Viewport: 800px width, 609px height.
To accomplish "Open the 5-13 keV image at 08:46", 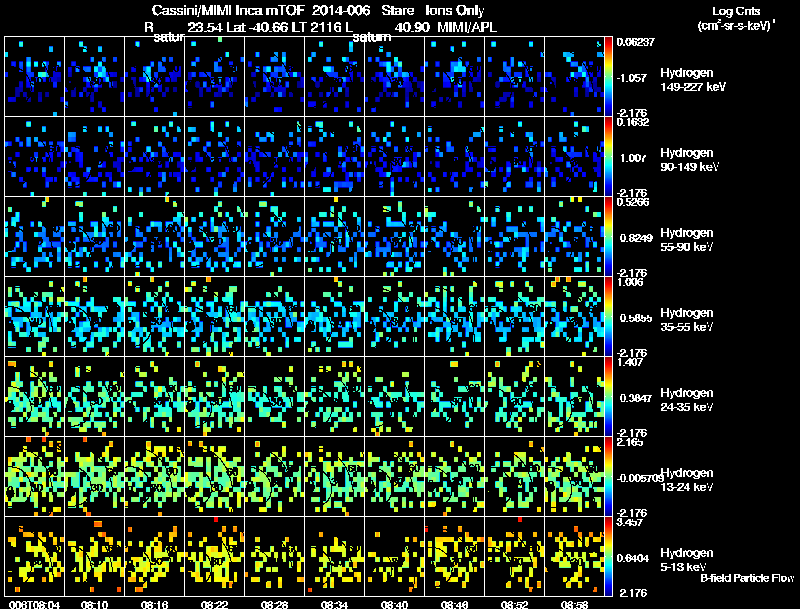I will click(x=455, y=556).
